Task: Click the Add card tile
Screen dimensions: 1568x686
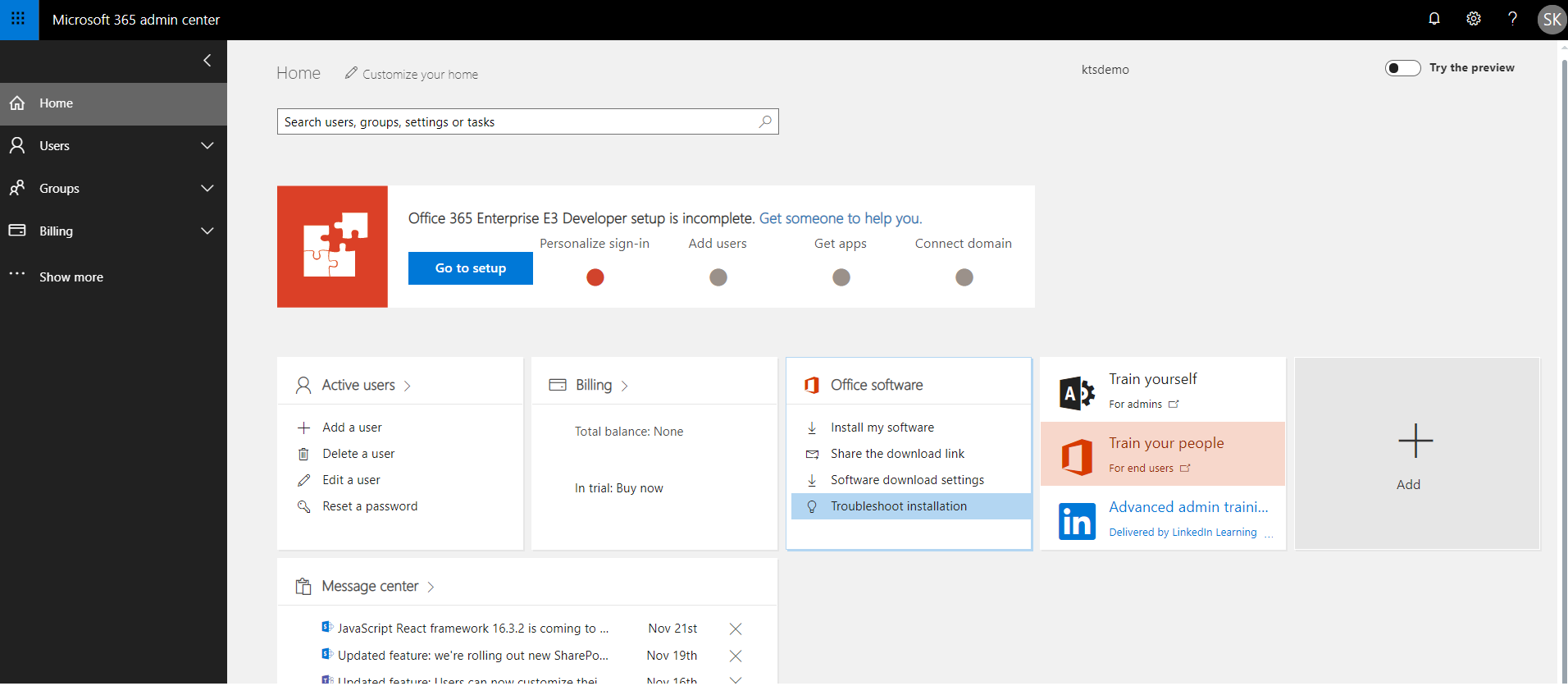Action: (x=1417, y=453)
